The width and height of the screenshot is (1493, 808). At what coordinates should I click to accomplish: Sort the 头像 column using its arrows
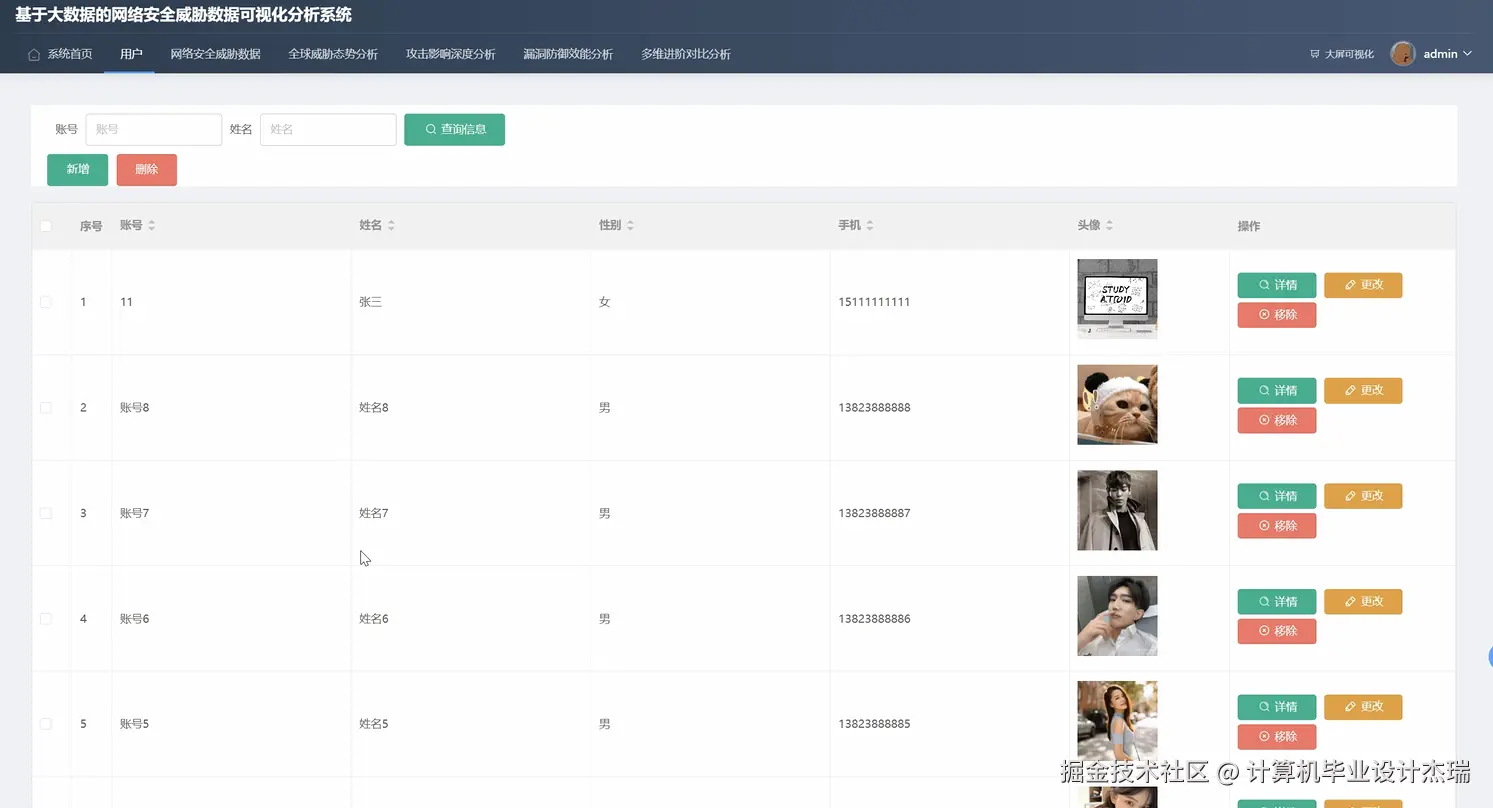1109,226
